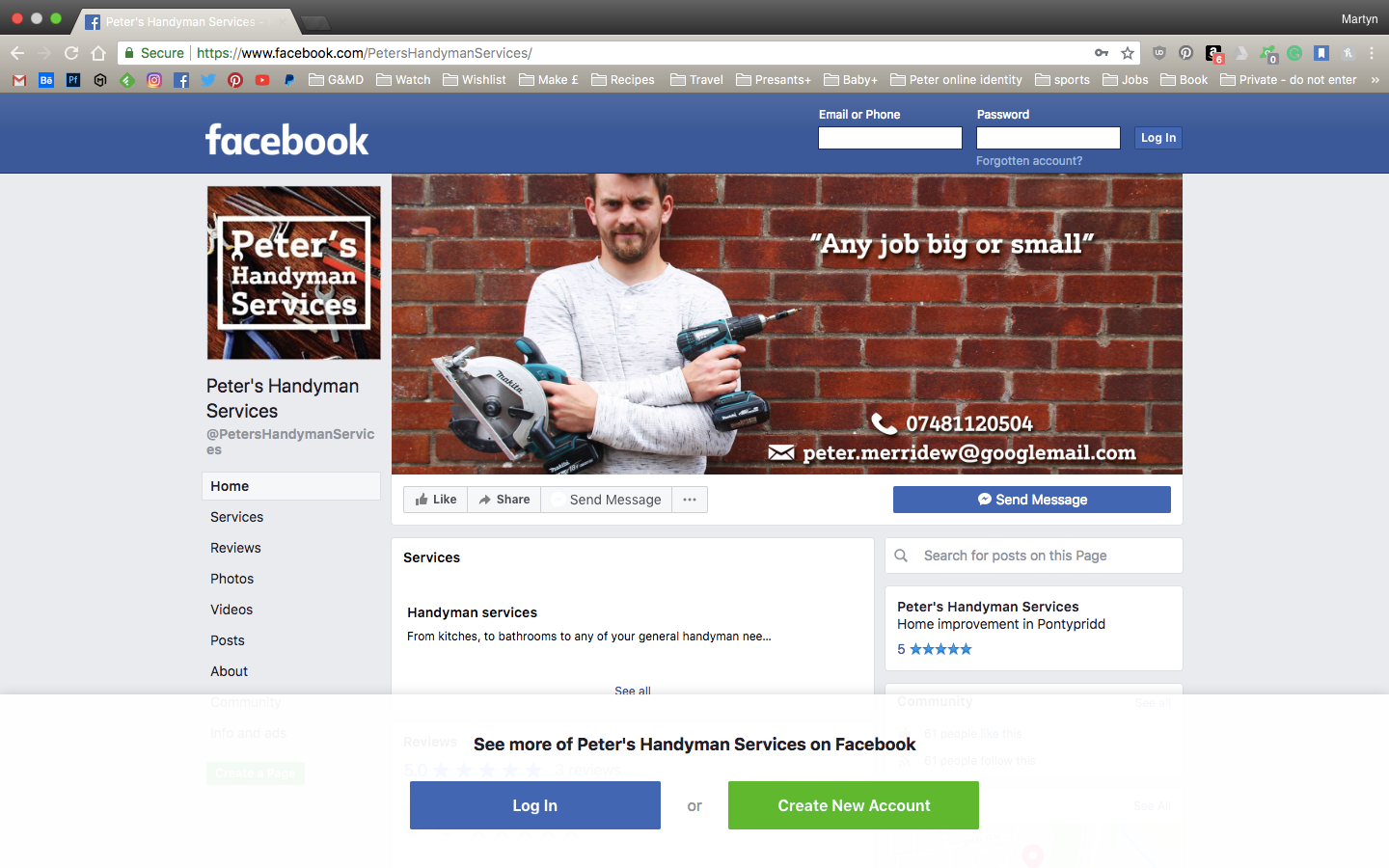Click the Search for posts on this Page box
This screenshot has width=1389, height=868.
(x=1034, y=556)
